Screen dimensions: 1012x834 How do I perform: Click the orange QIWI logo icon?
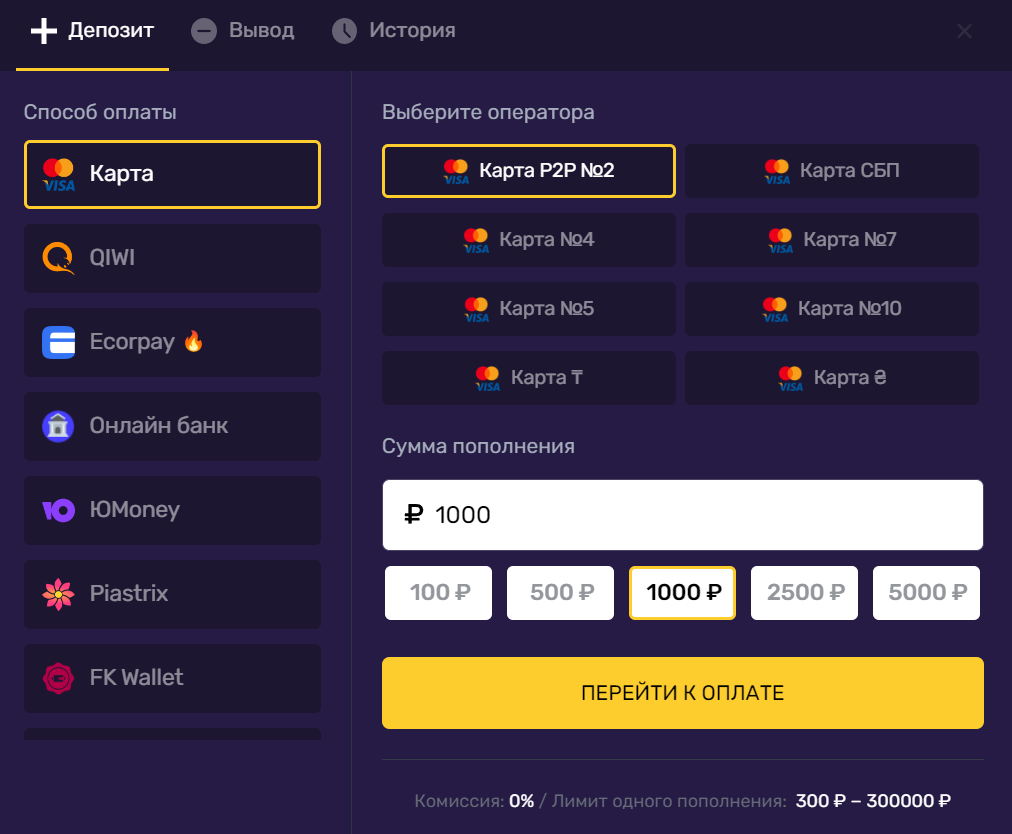click(58, 258)
